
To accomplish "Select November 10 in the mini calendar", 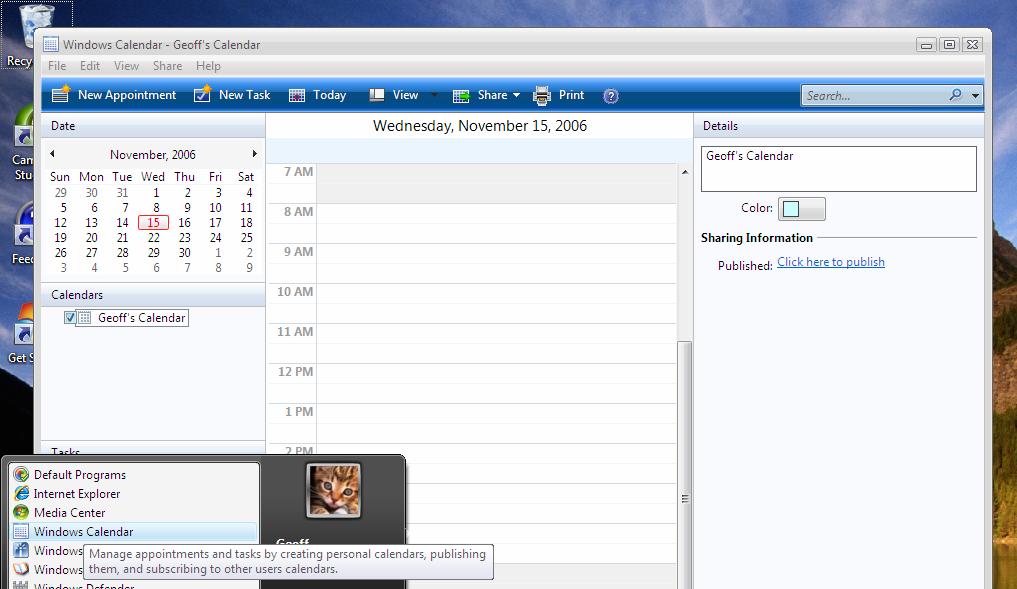I will (x=215, y=208).
